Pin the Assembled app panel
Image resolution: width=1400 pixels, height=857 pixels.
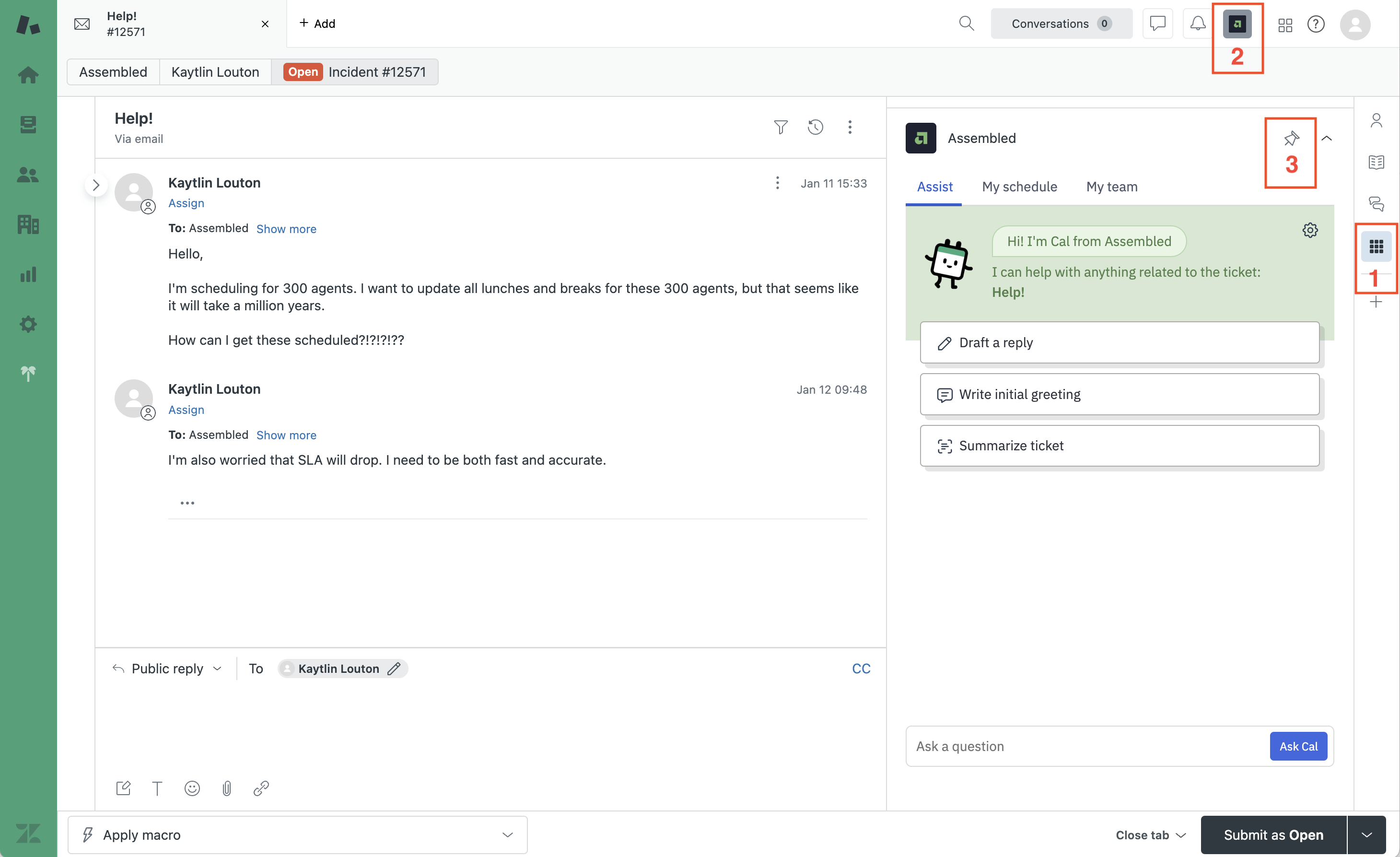tap(1292, 138)
